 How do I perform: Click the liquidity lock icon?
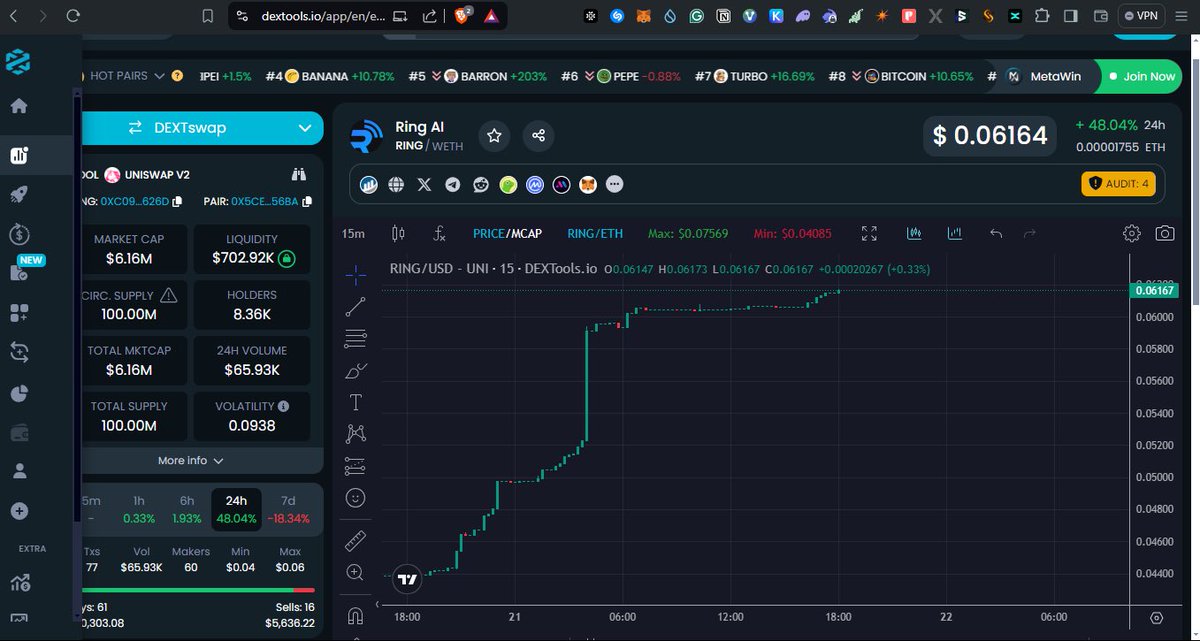(286, 258)
